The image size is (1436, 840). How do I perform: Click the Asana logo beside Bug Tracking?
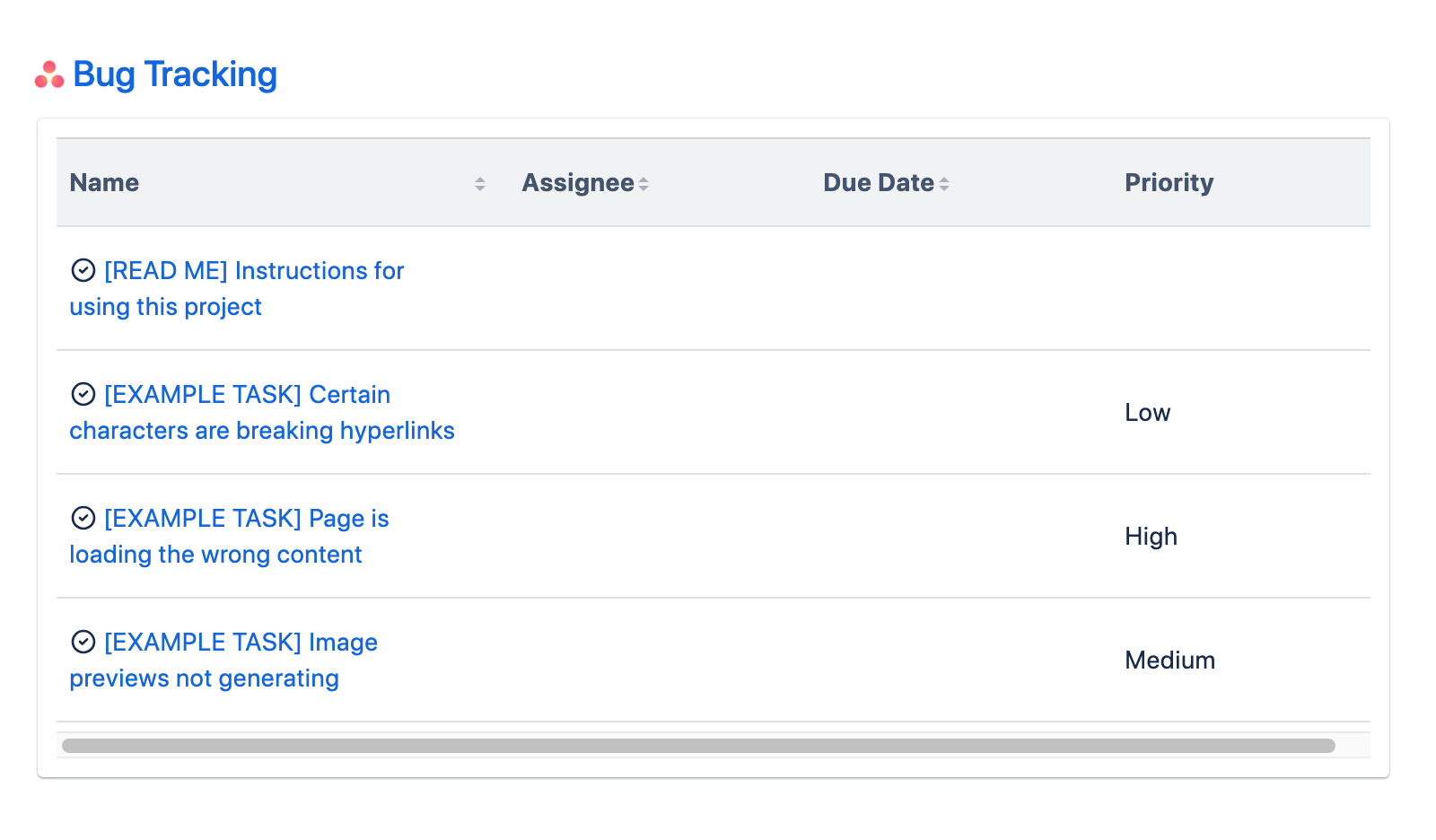tap(49, 75)
